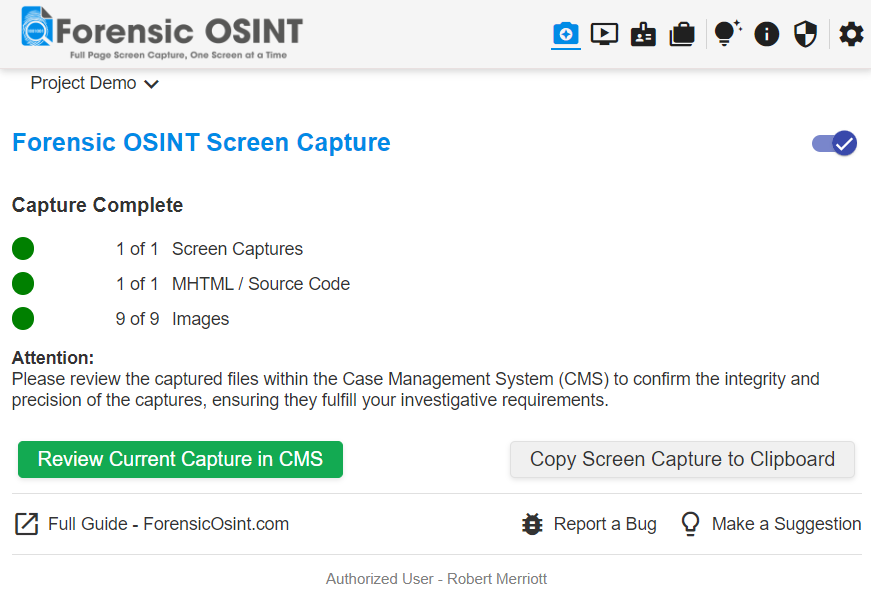This screenshot has height=597, width=871.
Task: Click Authorized User - Robert Merriott text
Action: pos(436,579)
